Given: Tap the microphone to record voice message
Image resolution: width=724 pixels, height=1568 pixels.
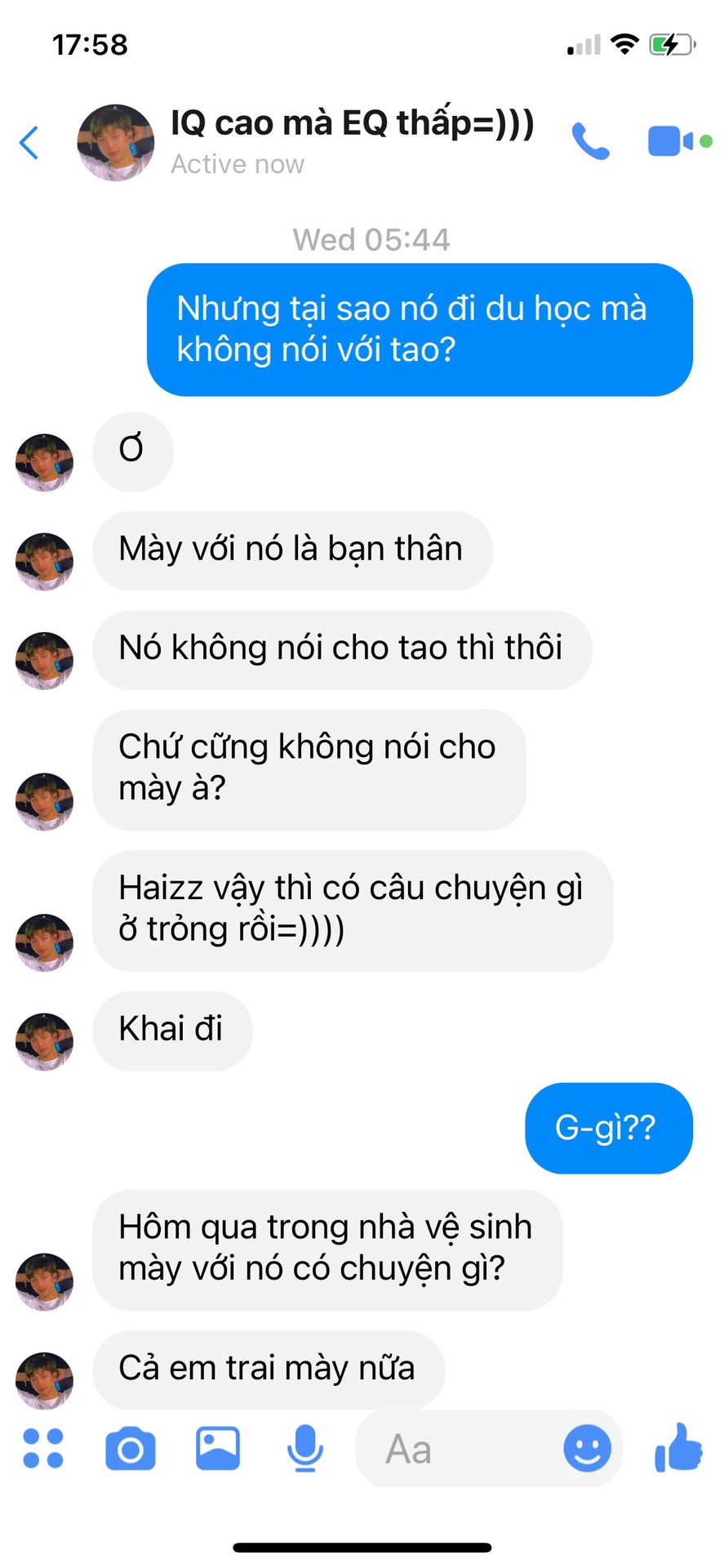Looking at the screenshot, I should pyautogui.click(x=305, y=1448).
